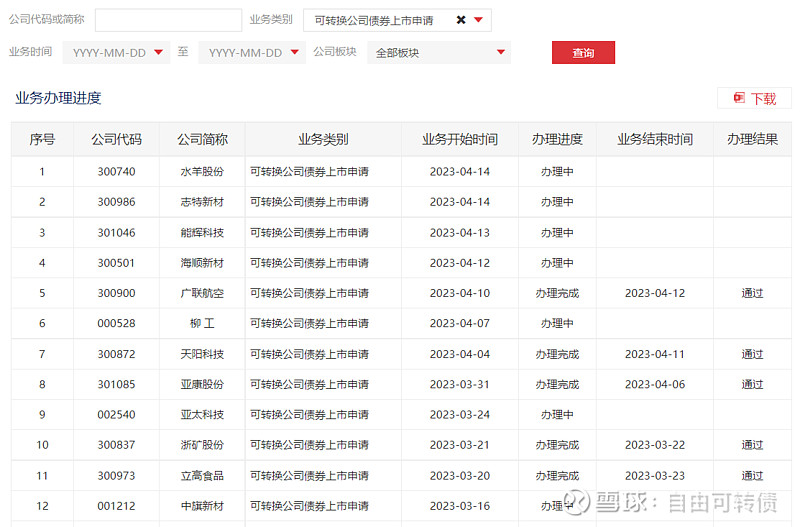Select company name 志特新材
This screenshot has width=800, height=527.
click(x=202, y=202)
